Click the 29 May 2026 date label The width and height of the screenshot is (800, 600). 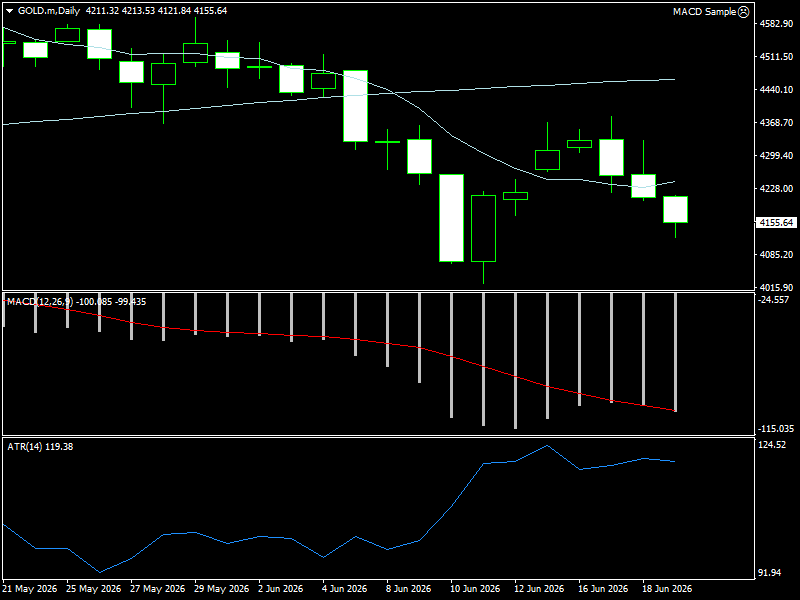(221, 588)
